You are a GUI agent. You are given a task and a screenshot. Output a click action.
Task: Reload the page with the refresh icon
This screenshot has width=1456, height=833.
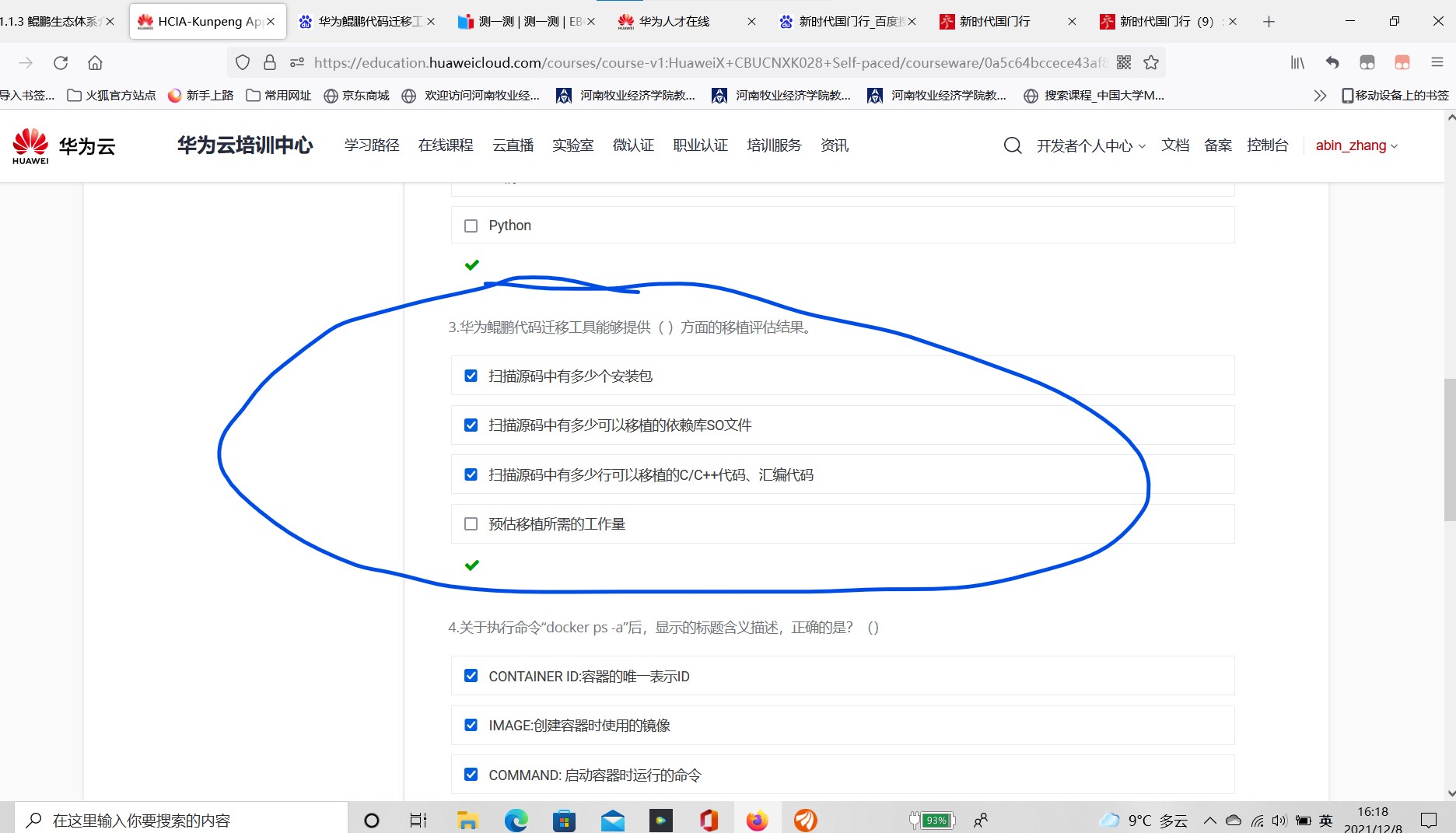coord(61,63)
